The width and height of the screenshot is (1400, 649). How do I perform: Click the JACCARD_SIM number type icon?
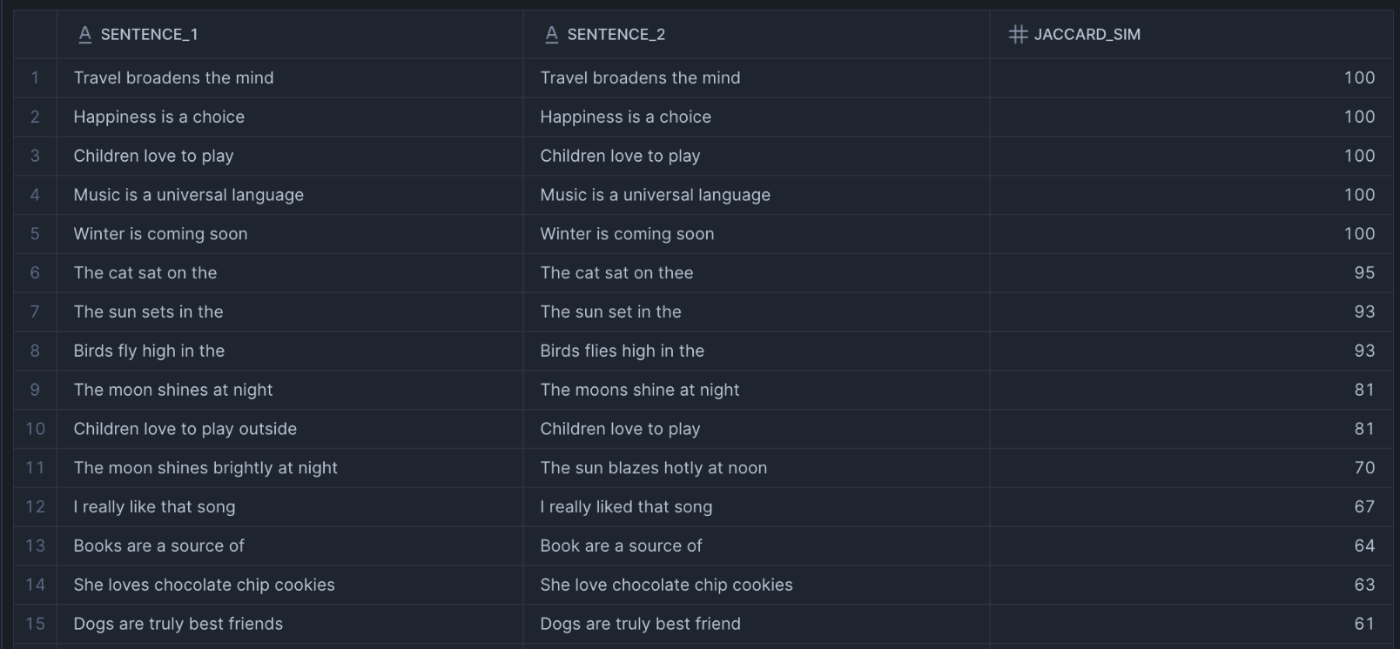click(1018, 35)
